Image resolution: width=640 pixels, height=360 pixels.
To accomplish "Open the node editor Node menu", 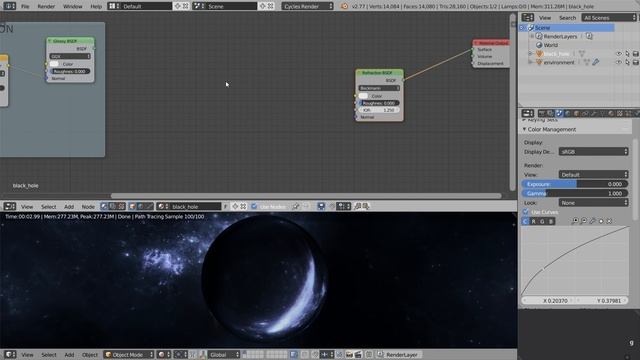I will tap(88, 207).
